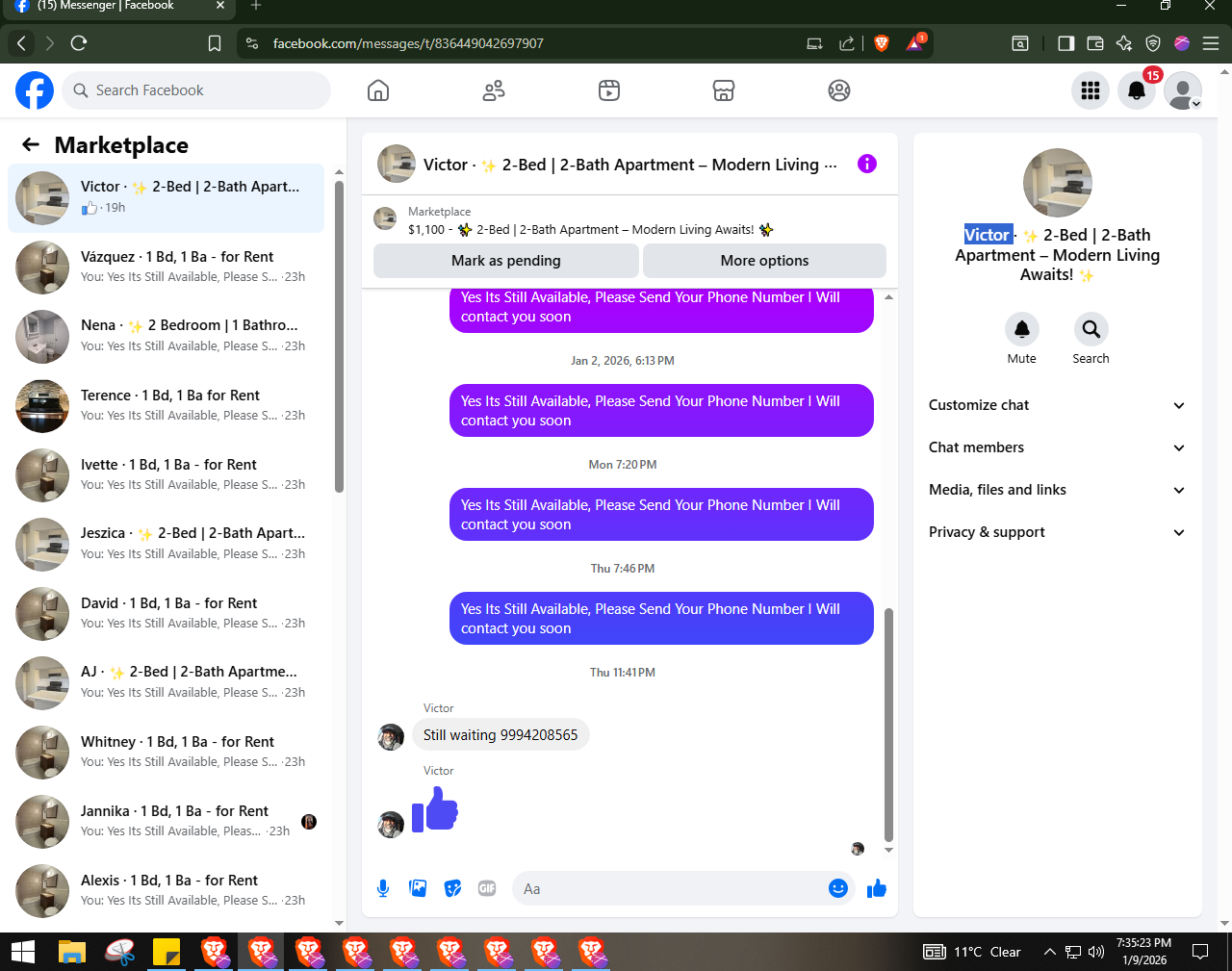
Task: Click Search Facebook field
Action: [x=197, y=90]
